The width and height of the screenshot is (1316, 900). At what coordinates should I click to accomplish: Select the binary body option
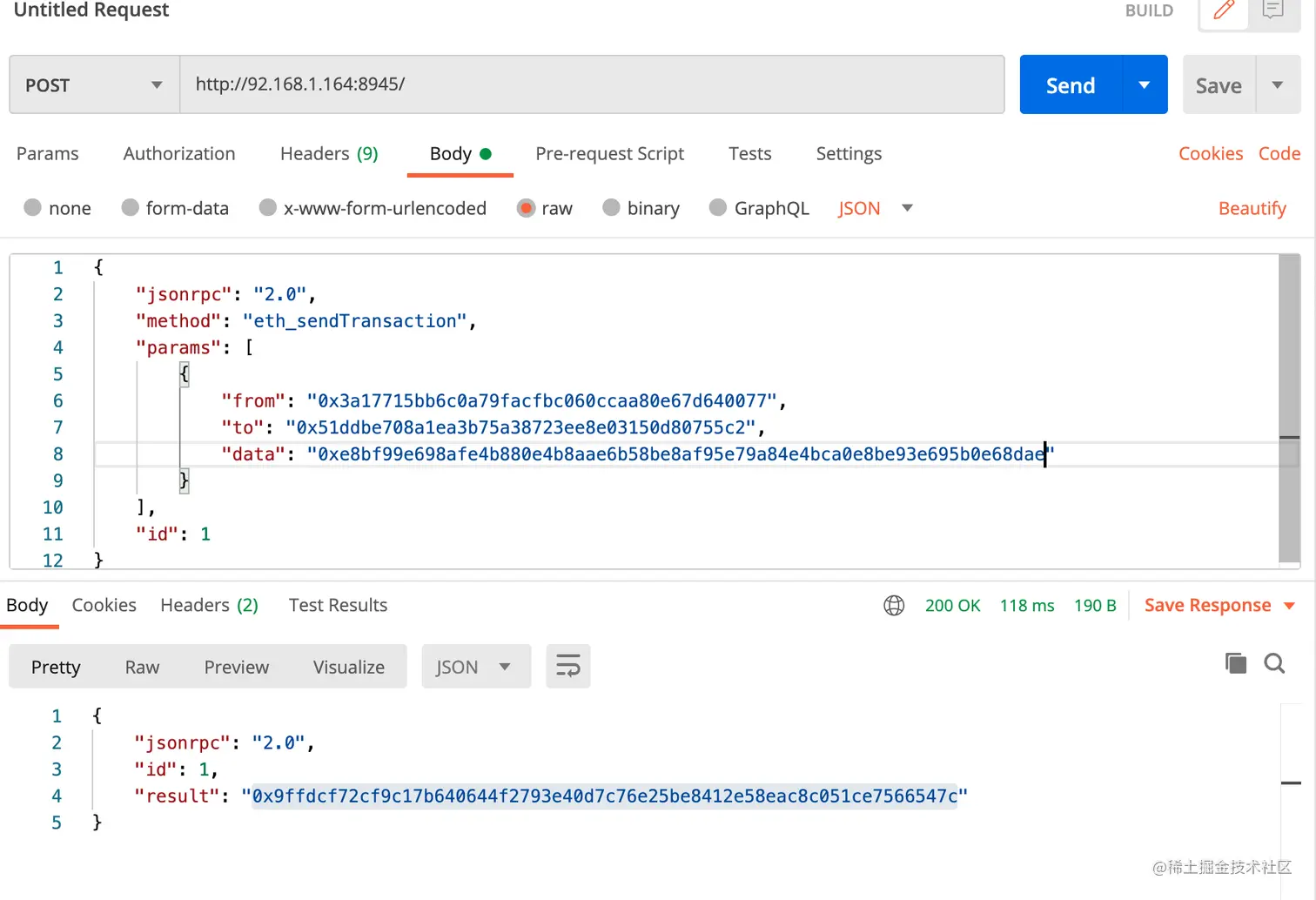(x=612, y=208)
